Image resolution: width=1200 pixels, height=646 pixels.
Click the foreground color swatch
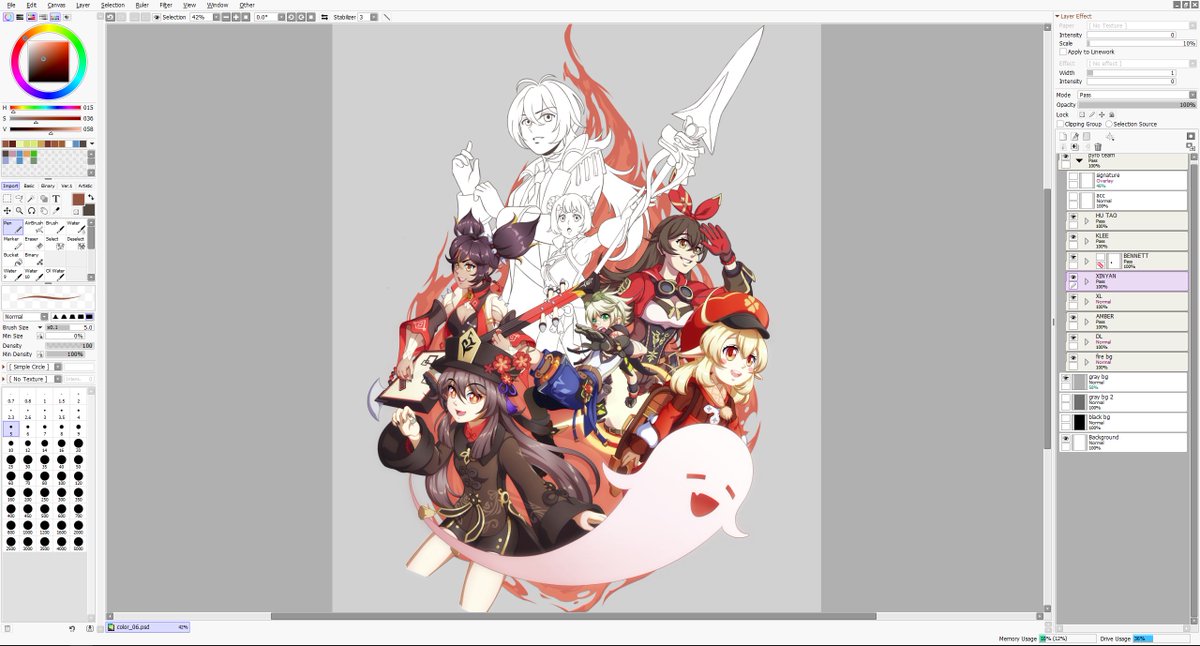(78, 199)
